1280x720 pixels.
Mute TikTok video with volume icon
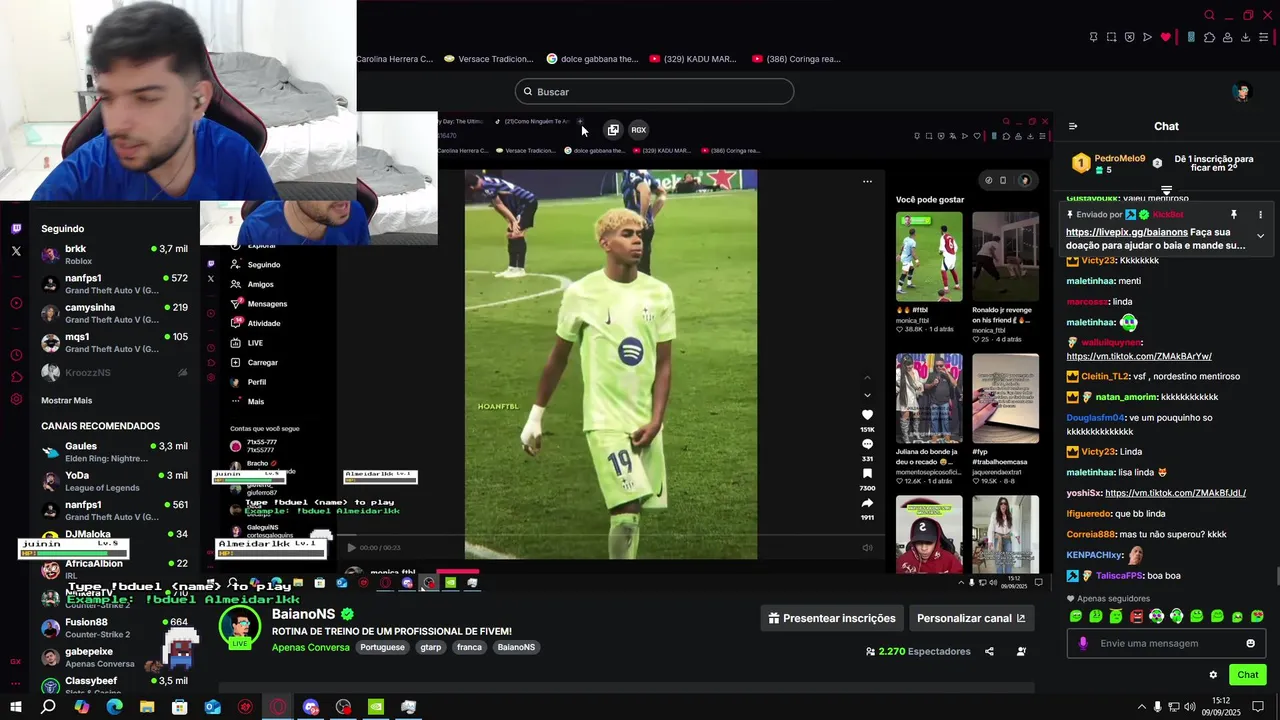(x=867, y=547)
